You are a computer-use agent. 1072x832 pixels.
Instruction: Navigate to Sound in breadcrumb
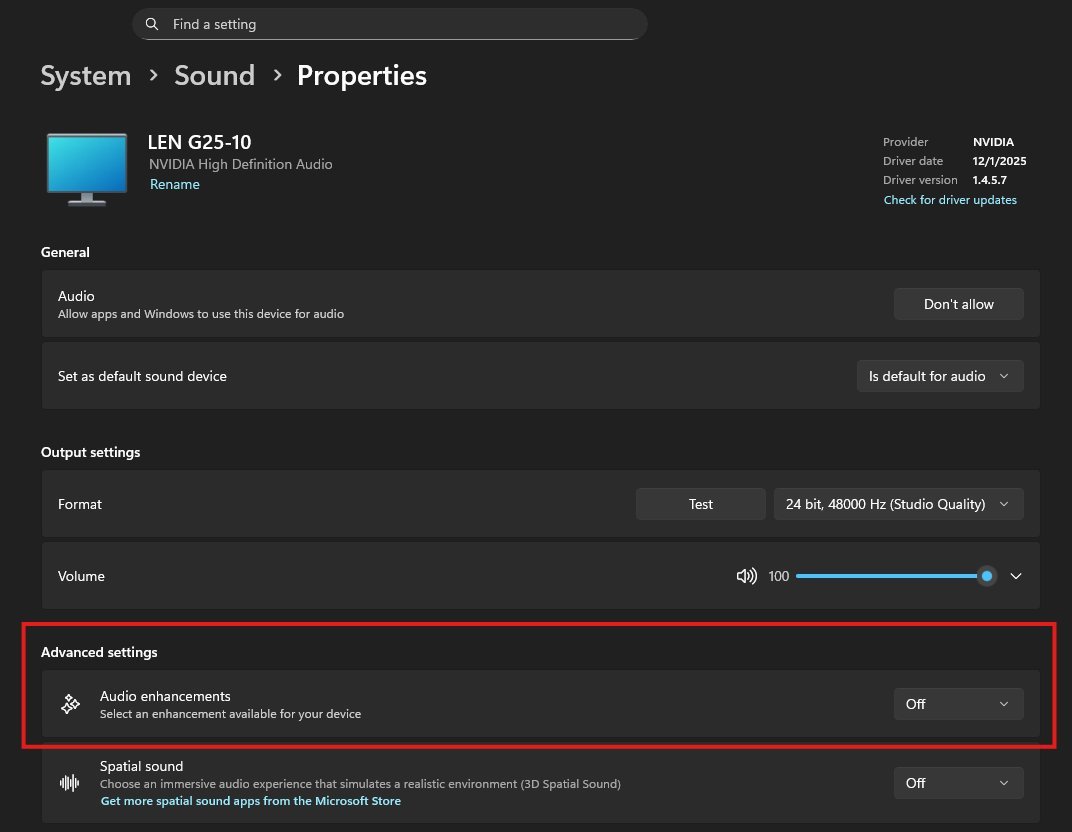pyautogui.click(x=214, y=75)
